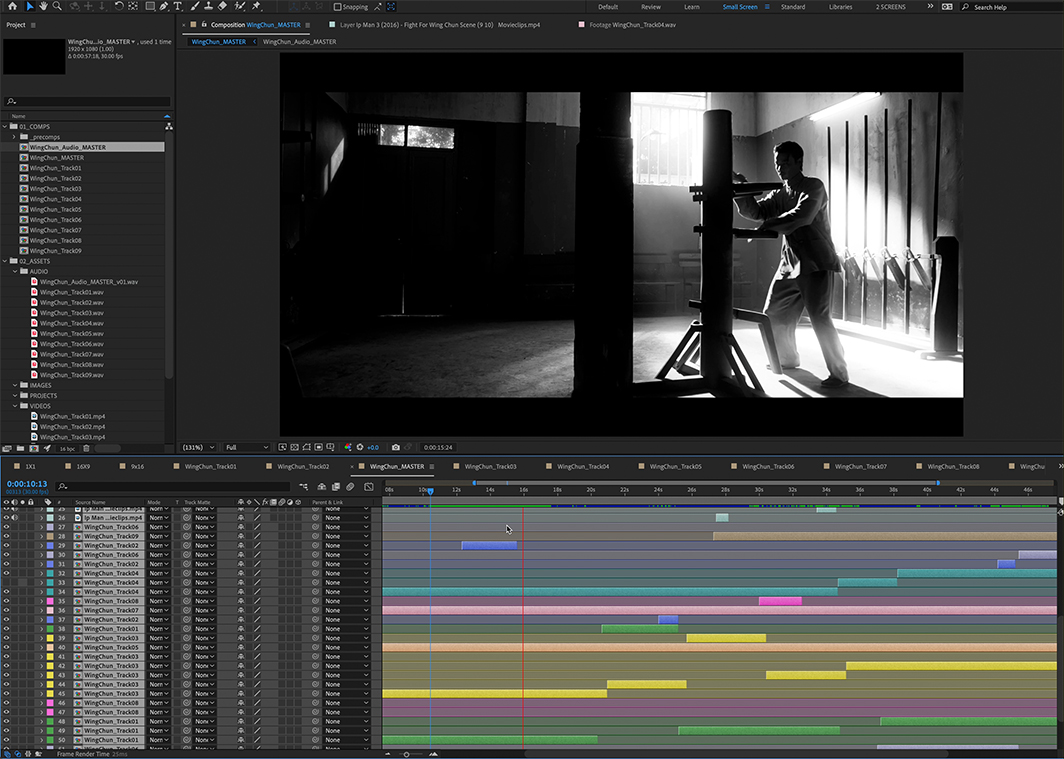Select the Selection arrow tool
Screen dimensions: 1064x759
pyautogui.click(x=30, y=6)
